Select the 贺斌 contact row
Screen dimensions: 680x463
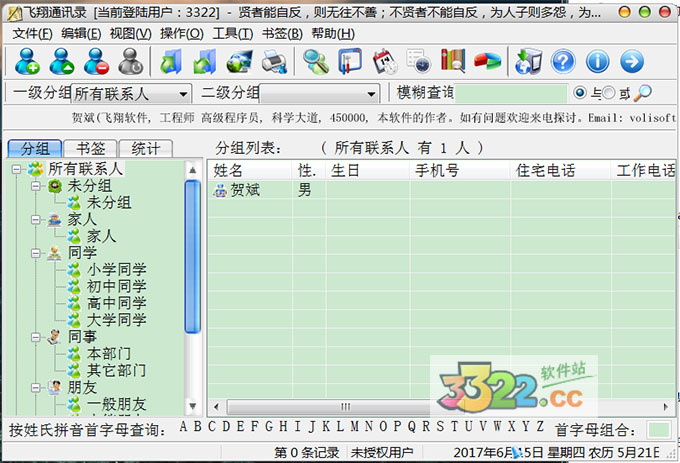click(x=441, y=190)
